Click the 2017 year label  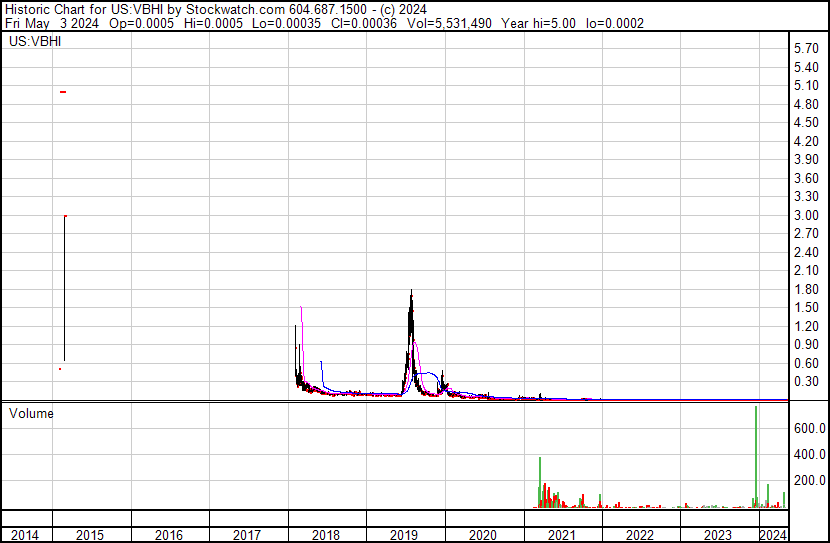pos(247,535)
